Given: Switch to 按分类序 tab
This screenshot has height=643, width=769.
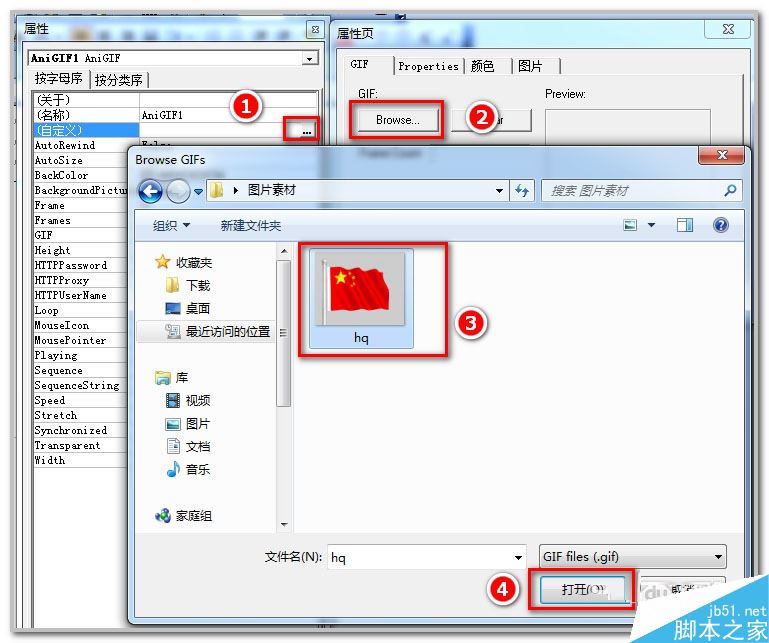Looking at the screenshot, I should pyautogui.click(x=119, y=79).
